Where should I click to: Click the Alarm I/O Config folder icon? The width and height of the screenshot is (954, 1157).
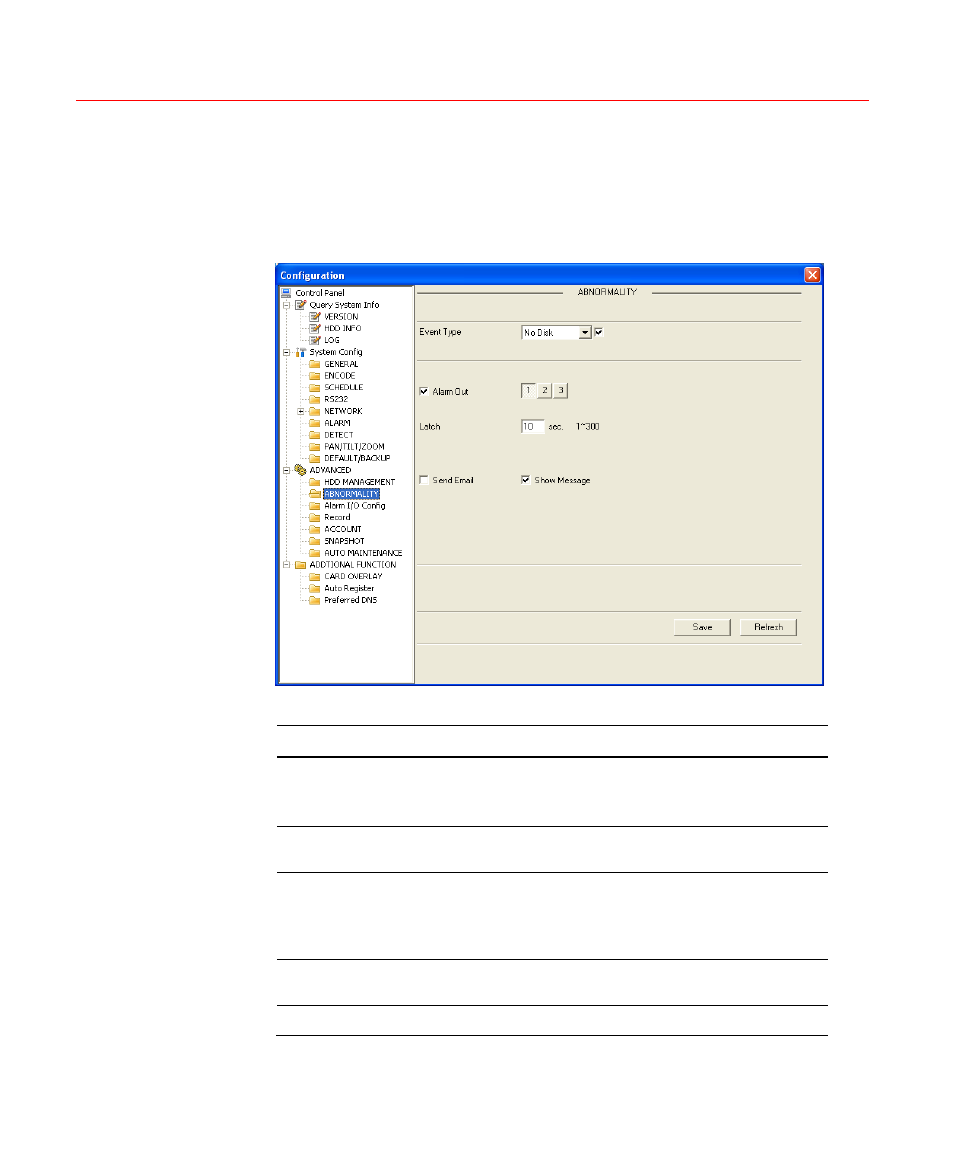[315, 505]
